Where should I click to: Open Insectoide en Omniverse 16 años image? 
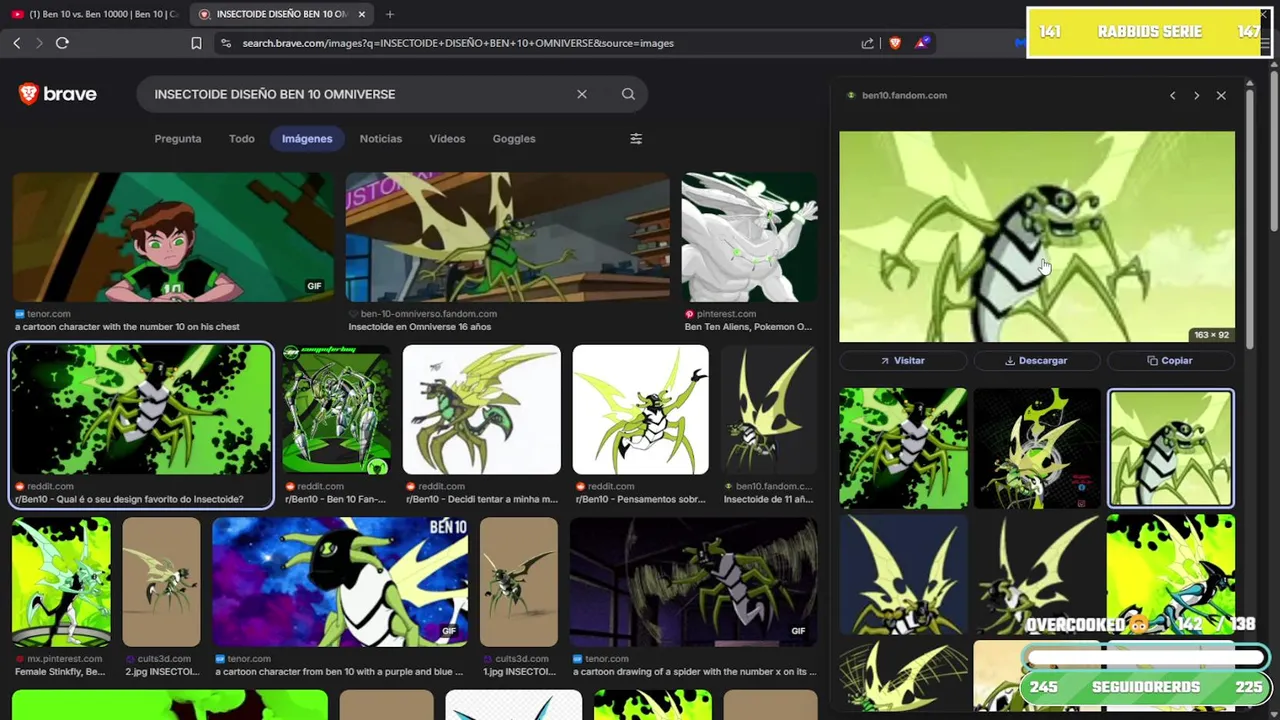(507, 237)
